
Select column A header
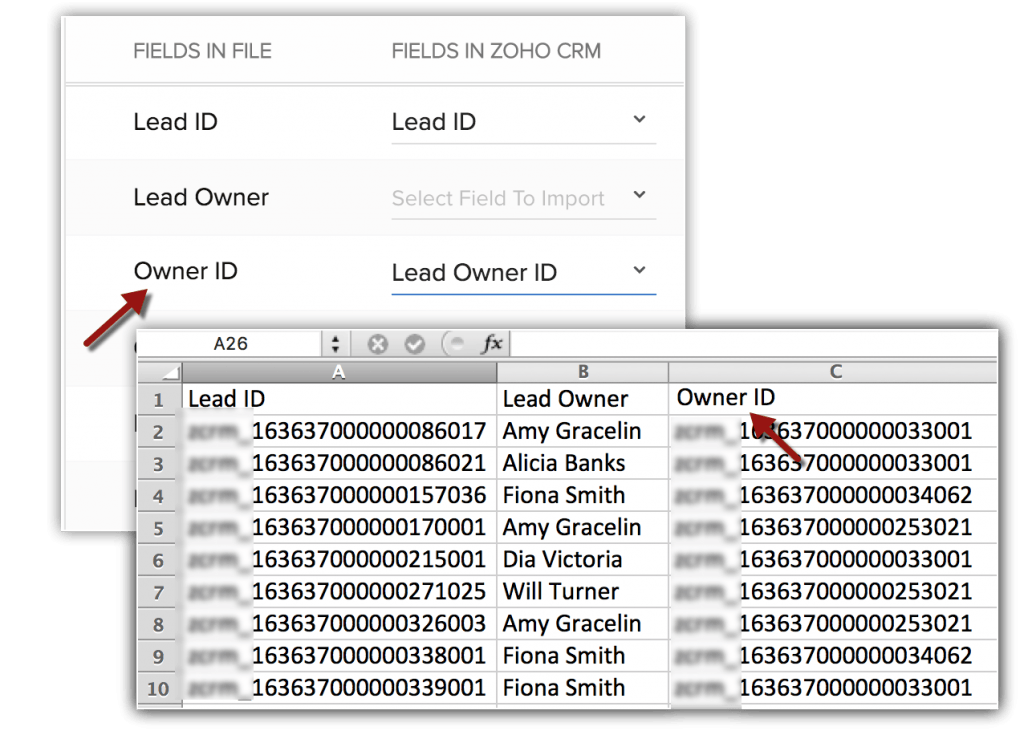[x=339, y=372]
